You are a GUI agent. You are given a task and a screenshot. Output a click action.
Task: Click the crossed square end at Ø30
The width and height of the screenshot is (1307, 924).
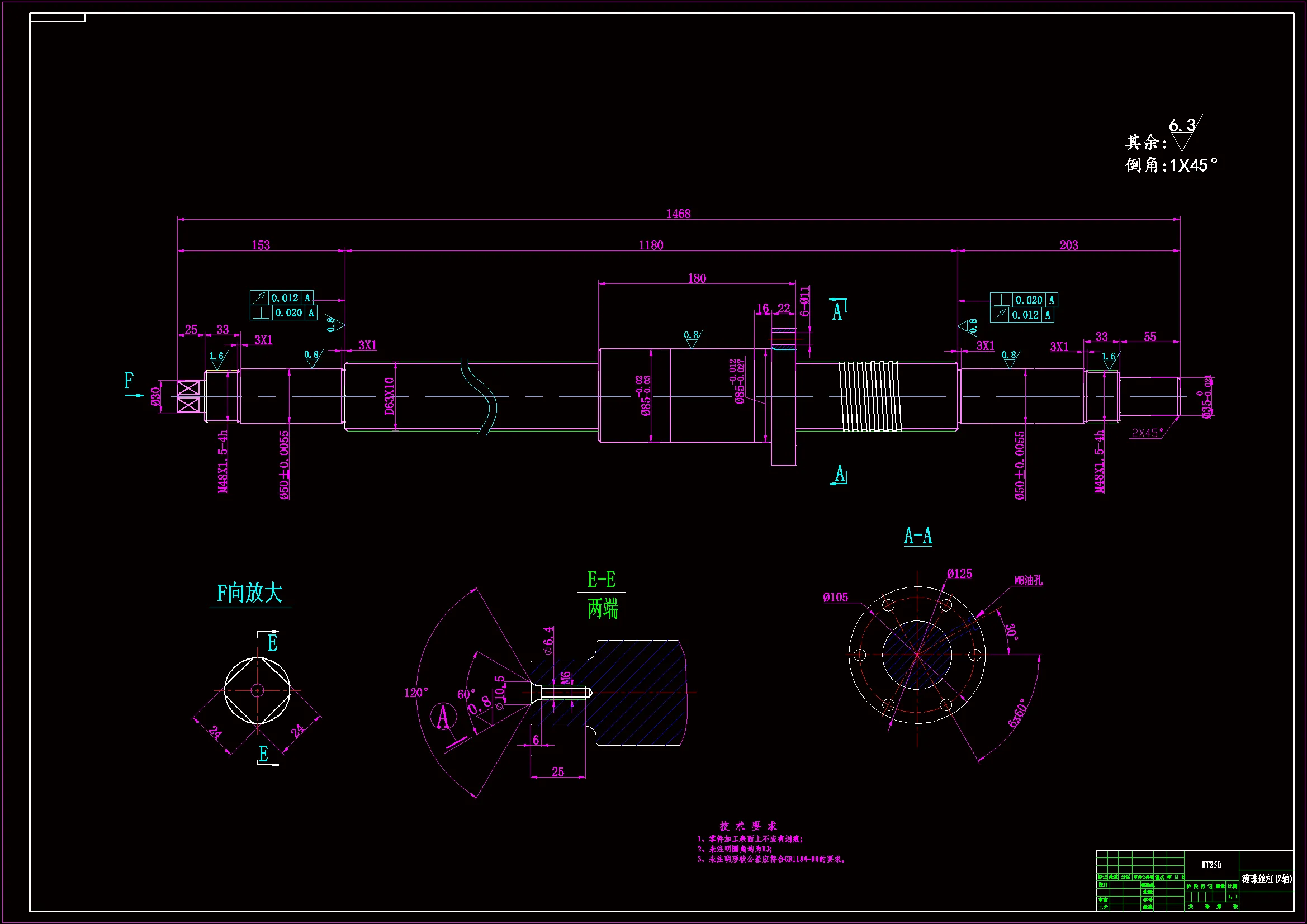point(188,396)
